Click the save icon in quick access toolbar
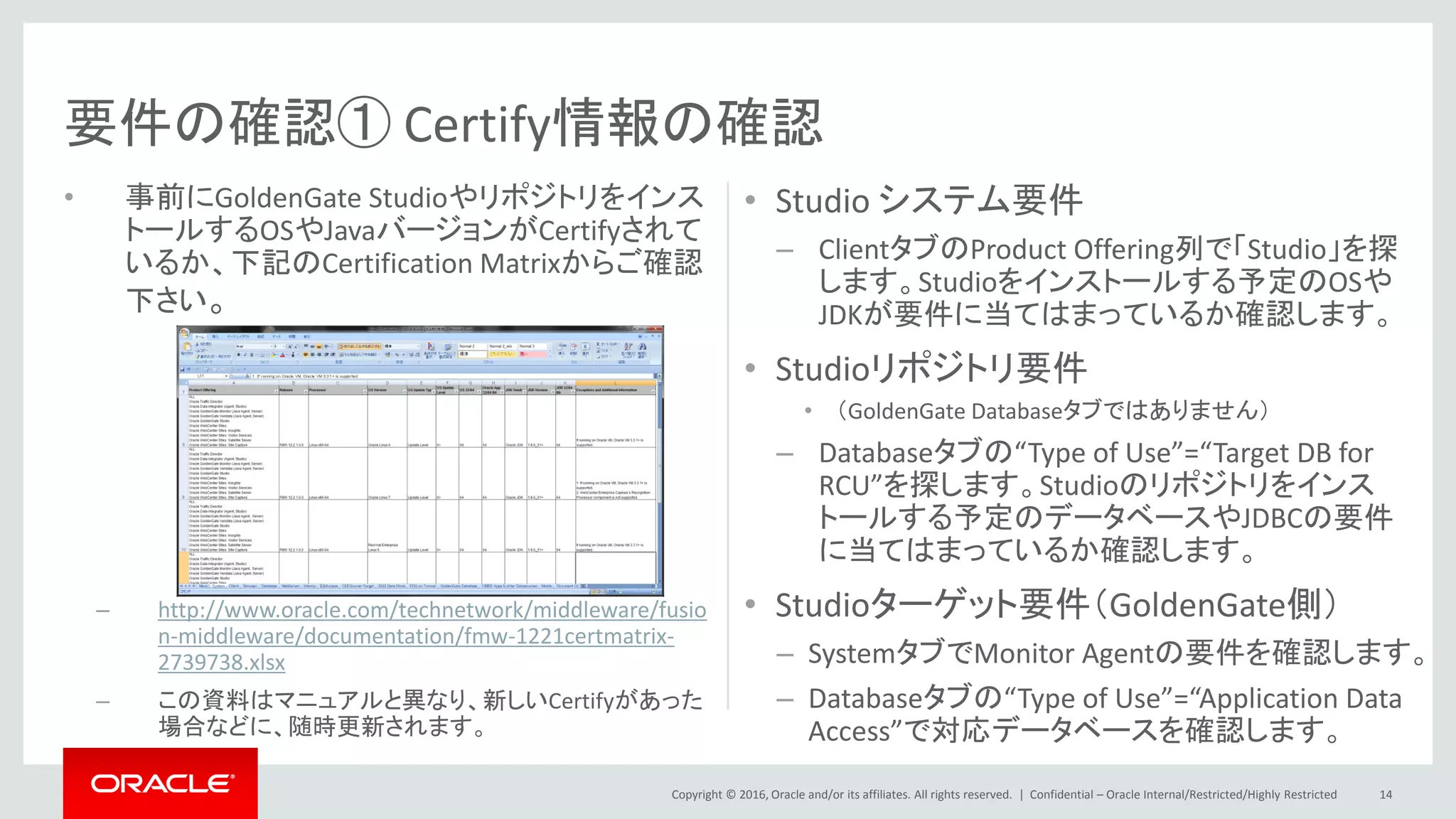This screenshot has width=1456, height=819. tap(182, 370)
